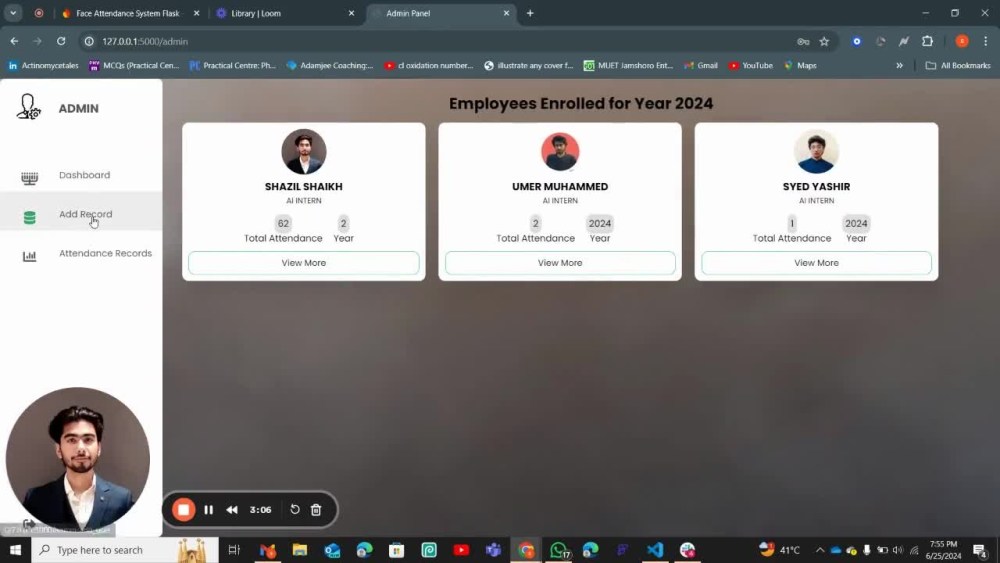View site information icon

click(89, 41)
